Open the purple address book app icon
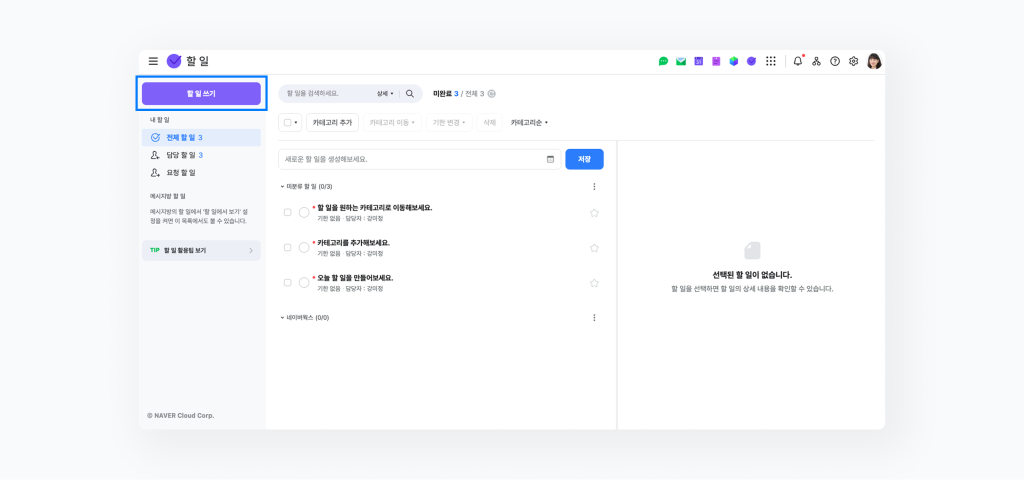Image resolution: width=1024 pixels, height=480 pixels. point(716,61)
